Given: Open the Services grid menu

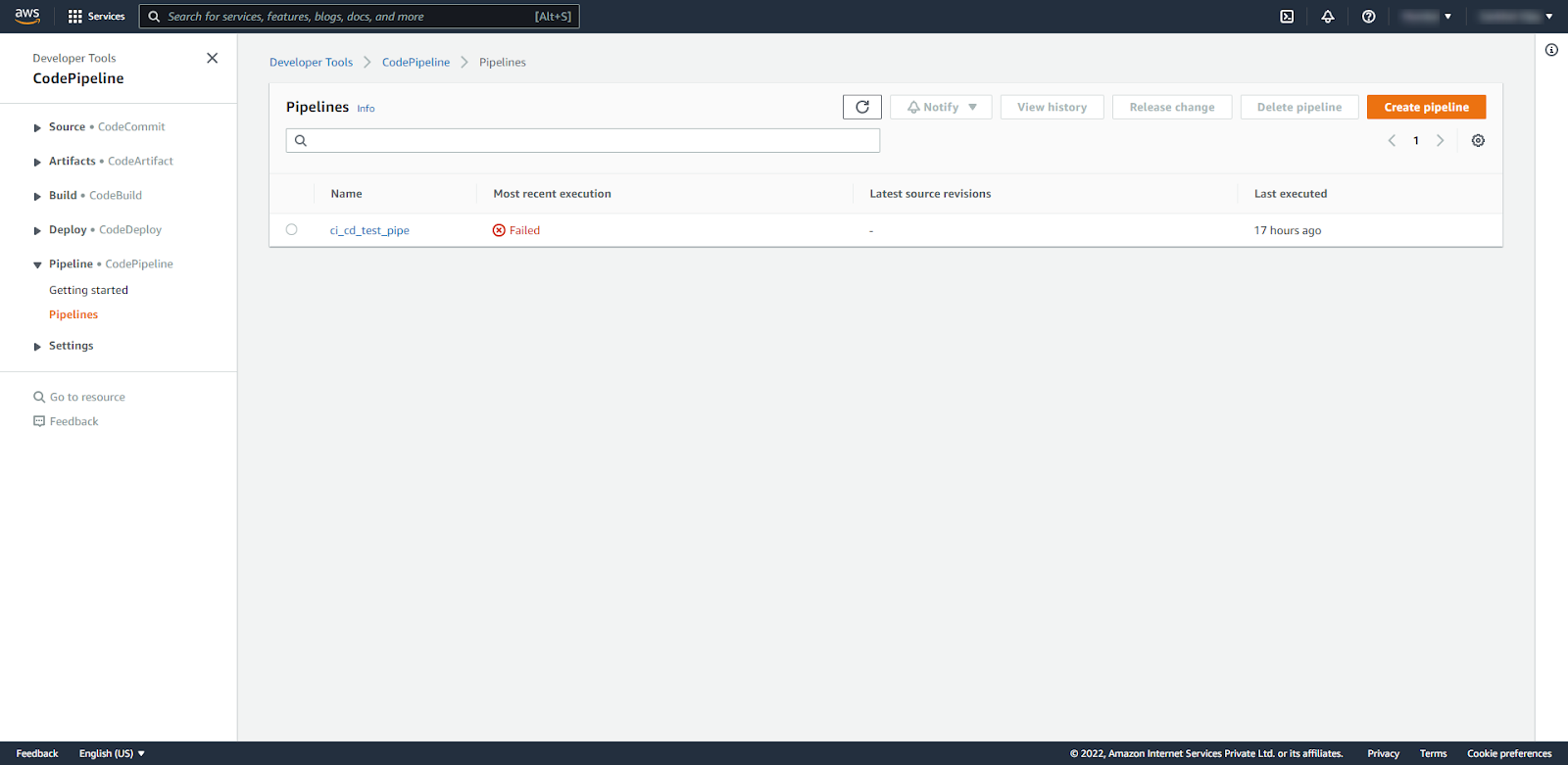Looking at the screenshot, I should coord(96,17).
